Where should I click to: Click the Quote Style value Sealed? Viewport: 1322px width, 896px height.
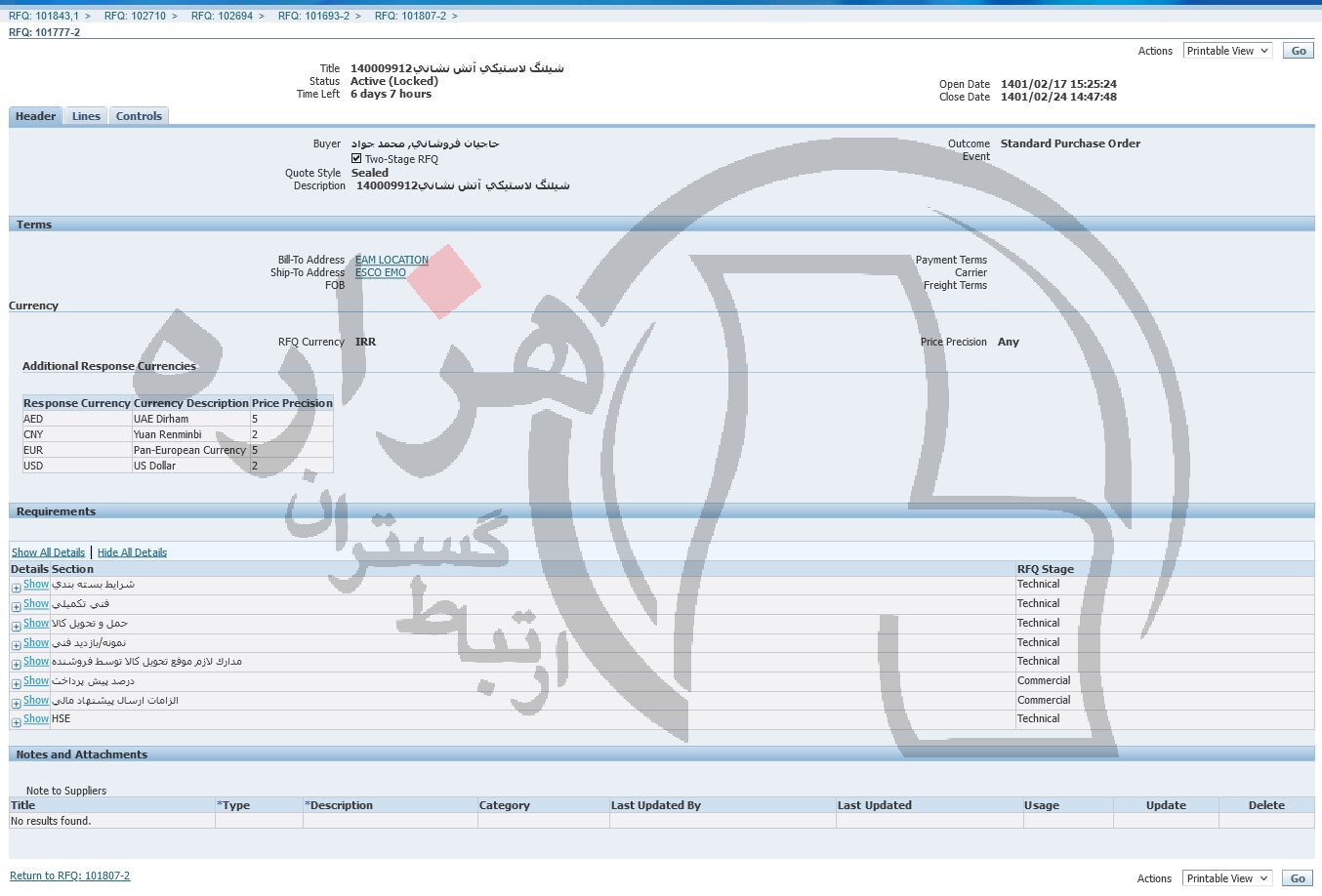[370, 173]
